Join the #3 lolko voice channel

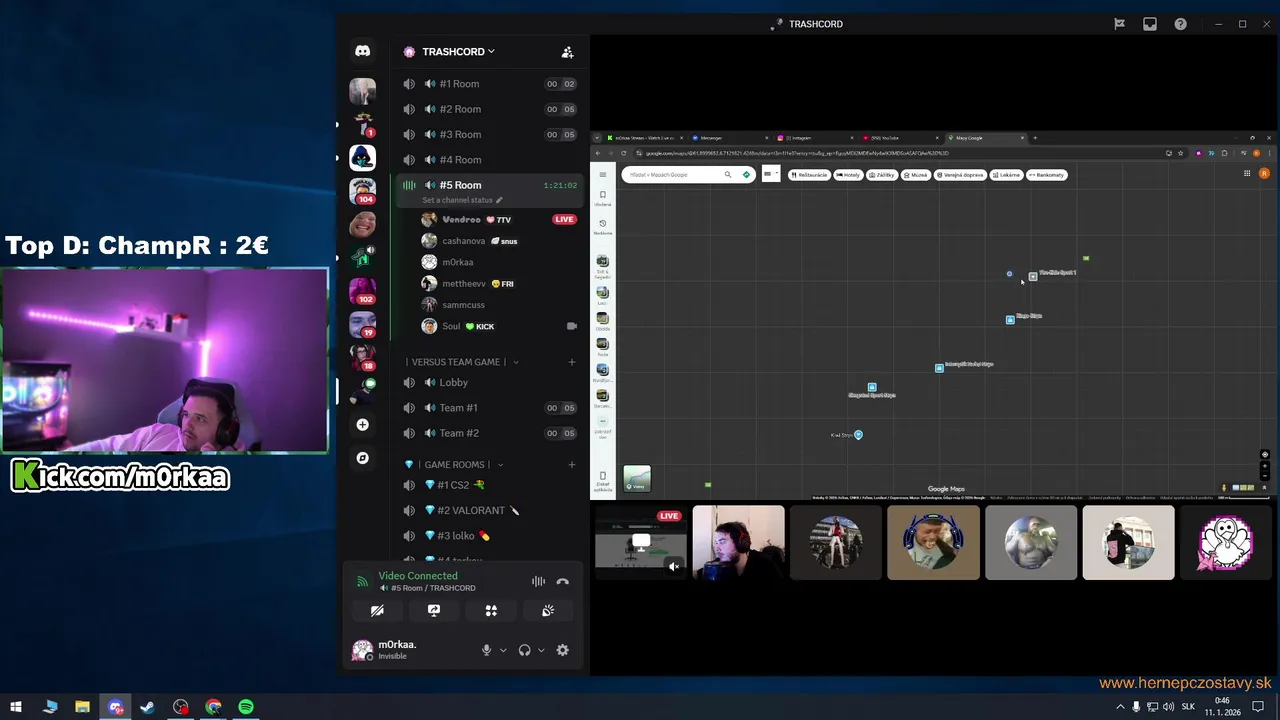click(x=489, y=536)
